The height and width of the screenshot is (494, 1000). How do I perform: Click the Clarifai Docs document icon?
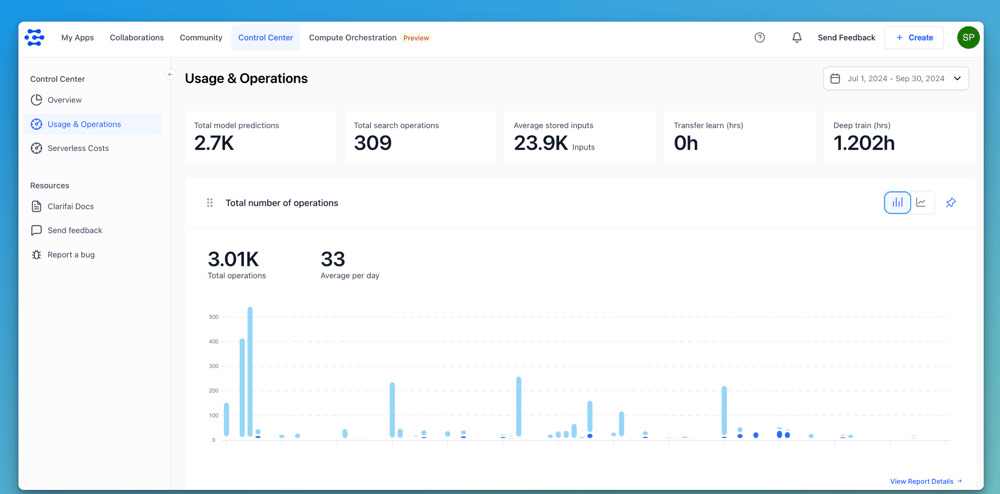click(x=37, y=207)
